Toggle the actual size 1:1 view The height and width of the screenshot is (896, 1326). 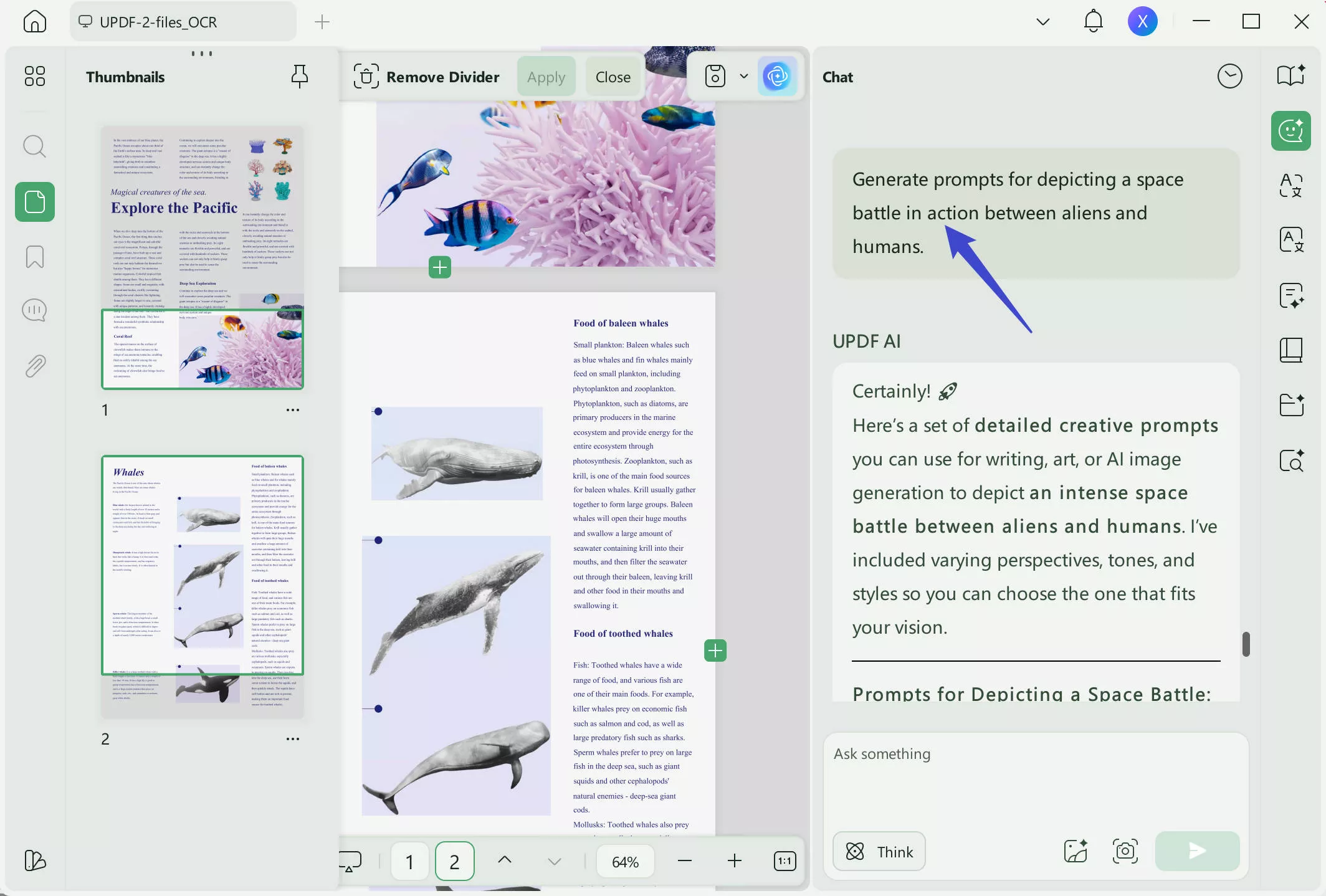pyautogui.click(x=785, y=861)
